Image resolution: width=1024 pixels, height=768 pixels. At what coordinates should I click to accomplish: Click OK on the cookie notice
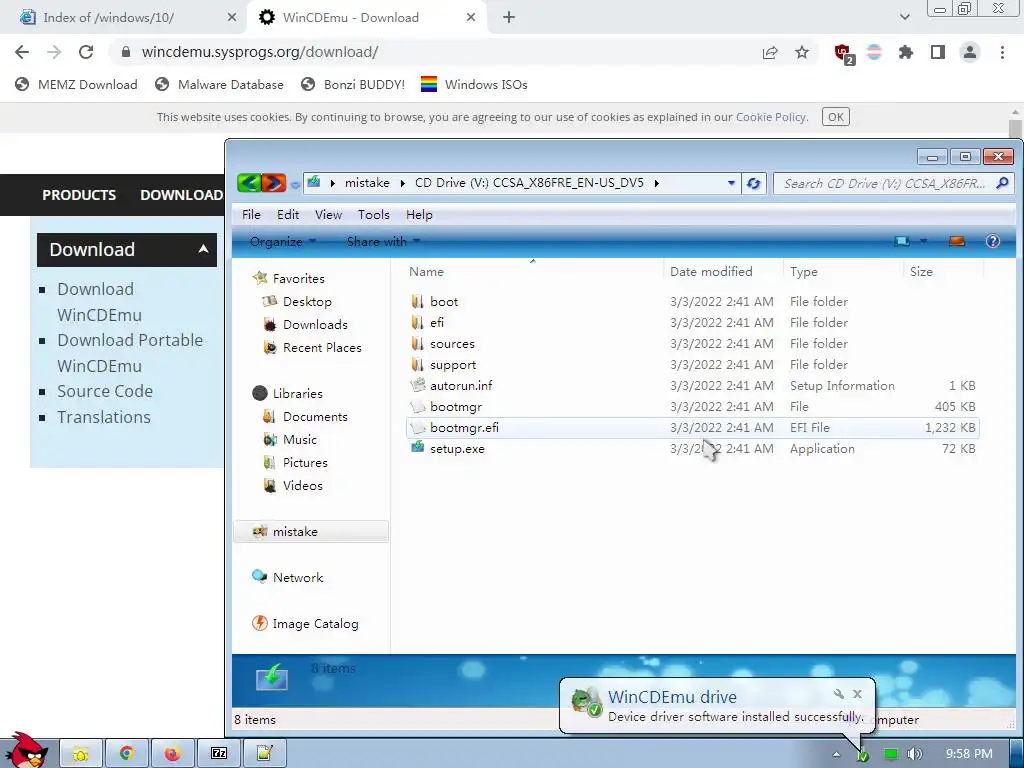(835, 117)
